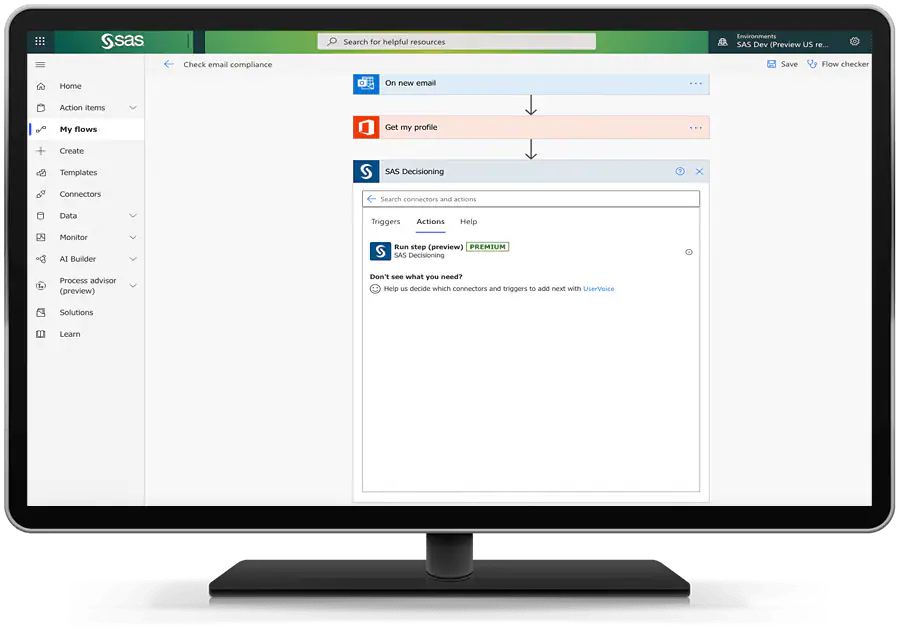Click the SAS Decisioning step title

[414, 172]
